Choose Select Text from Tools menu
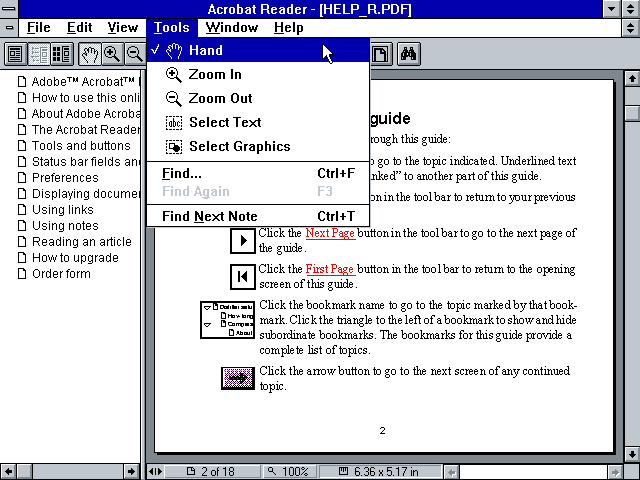The width and height of the screenshot is (640, 480). pos(258,122)
